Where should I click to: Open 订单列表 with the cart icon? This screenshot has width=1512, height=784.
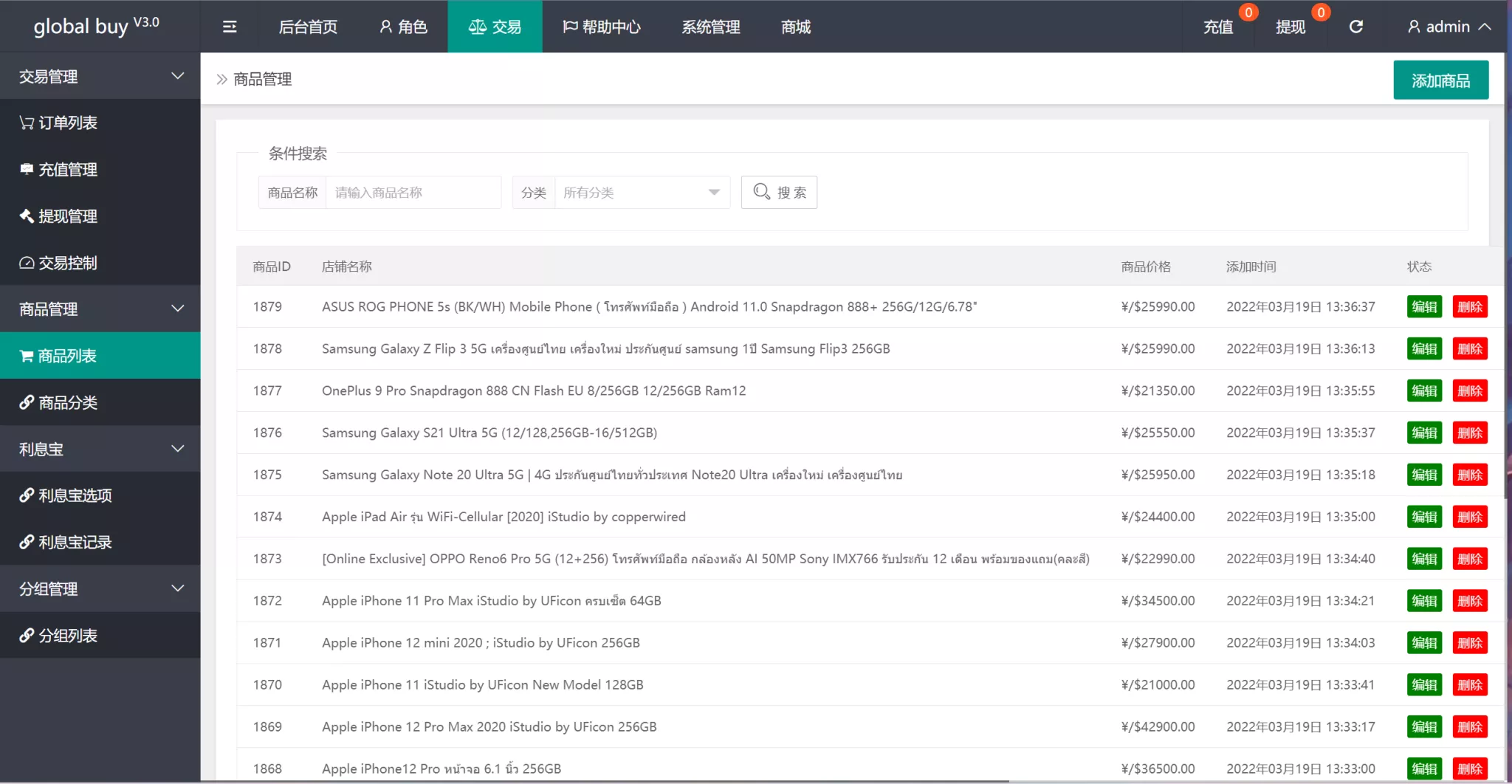pyautogui.click(x=59, y=123)
